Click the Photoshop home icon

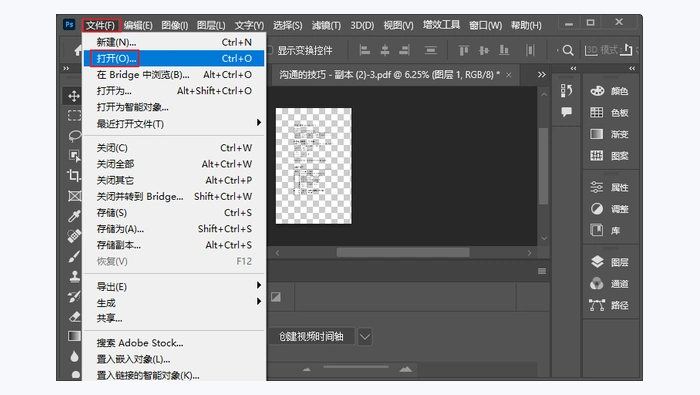(x=78, y=50)
